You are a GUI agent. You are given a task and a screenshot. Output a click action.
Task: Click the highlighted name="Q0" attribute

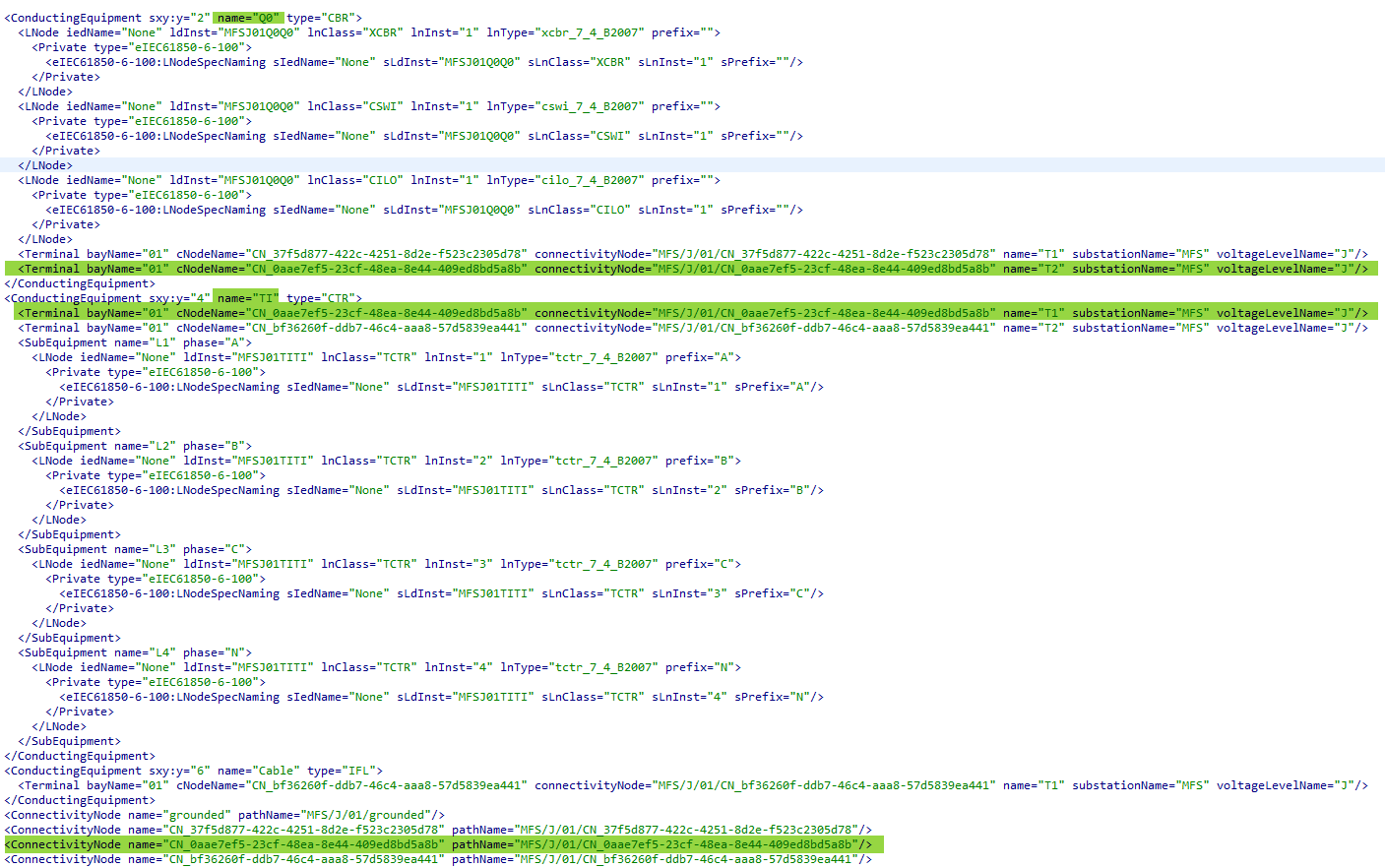point(248,18)
